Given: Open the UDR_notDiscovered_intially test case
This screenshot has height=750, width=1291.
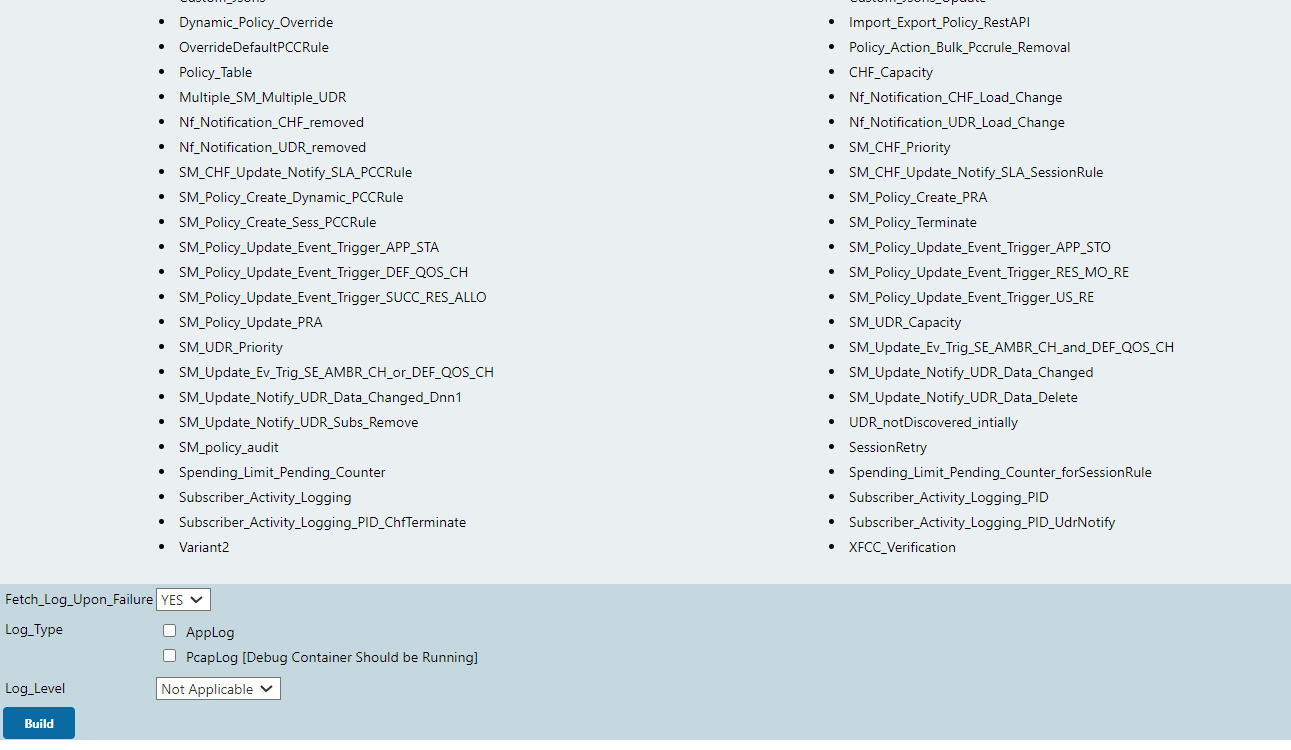Looking at the screenshot, I should [933, 422].
